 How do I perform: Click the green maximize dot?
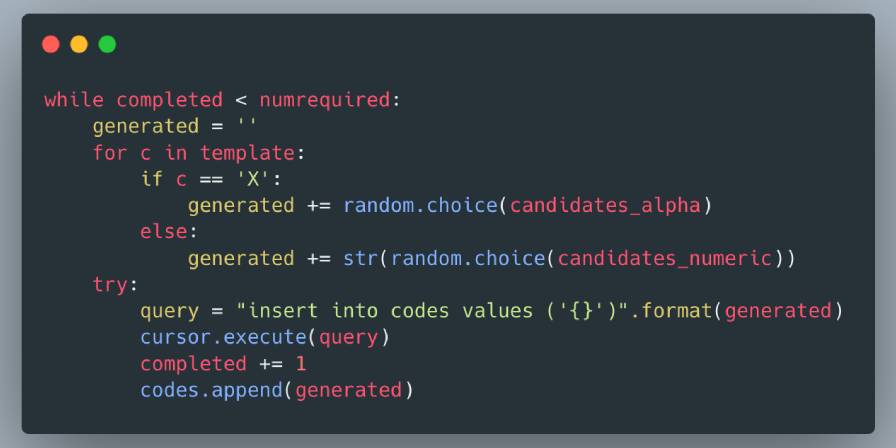pyautogui.click(x=107, y=44)
